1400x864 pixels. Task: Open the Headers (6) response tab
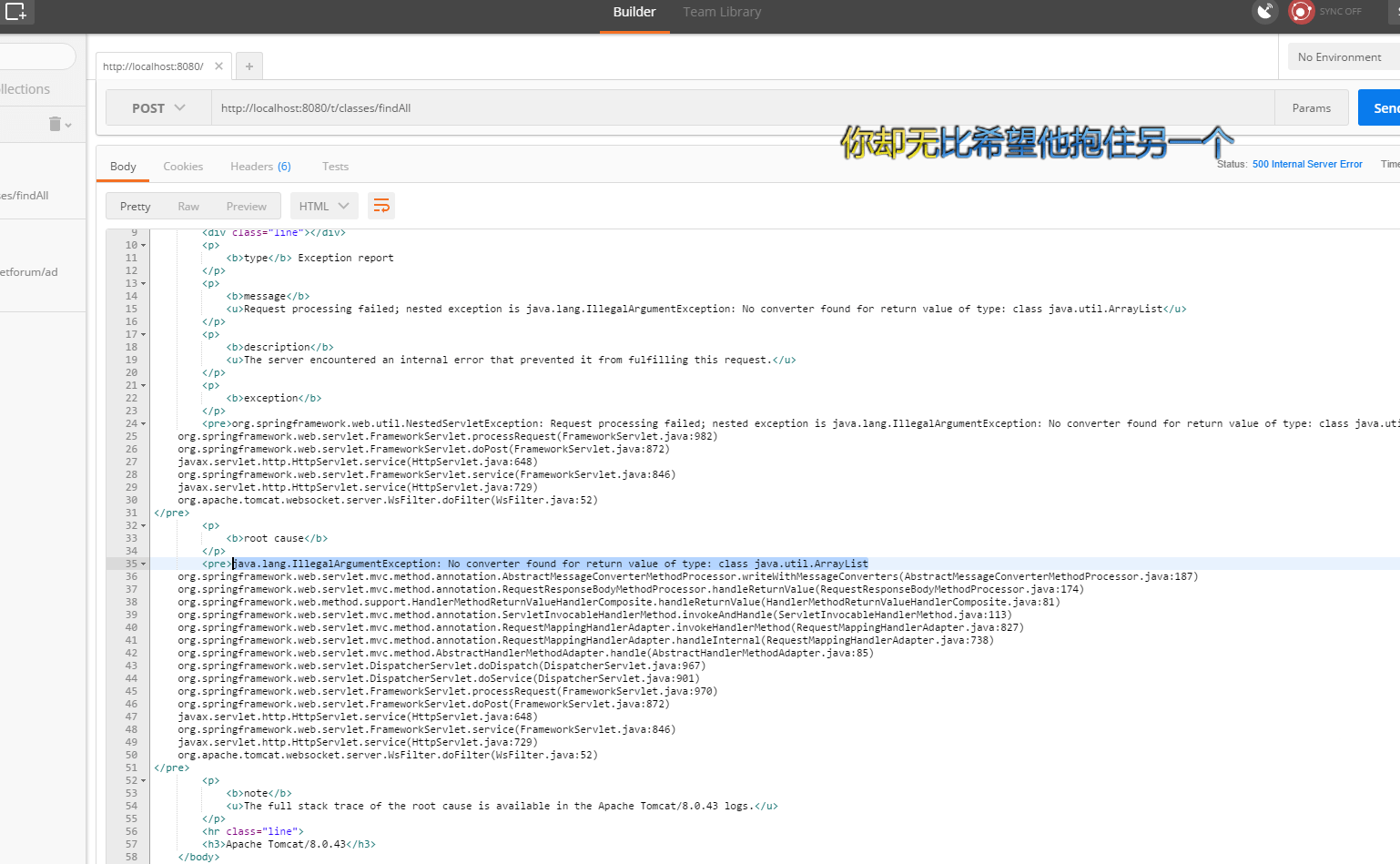[x=260, y=166]
